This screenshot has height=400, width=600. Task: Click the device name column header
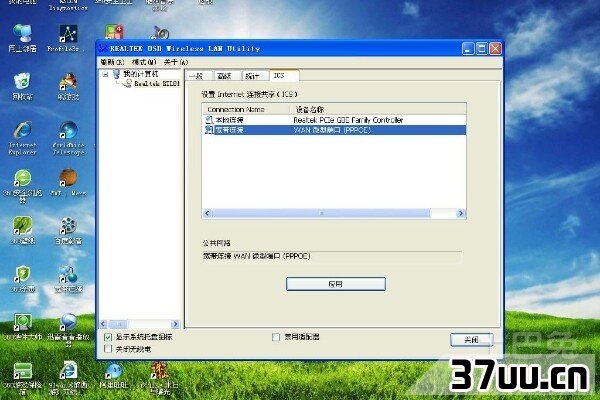pos(378,109)
